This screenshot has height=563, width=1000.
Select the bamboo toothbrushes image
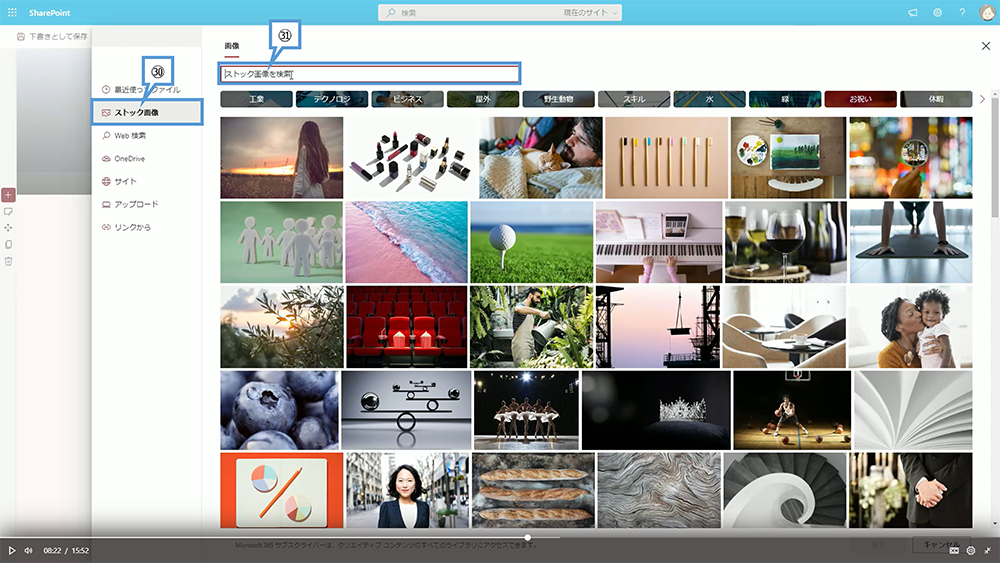(666, 157)
